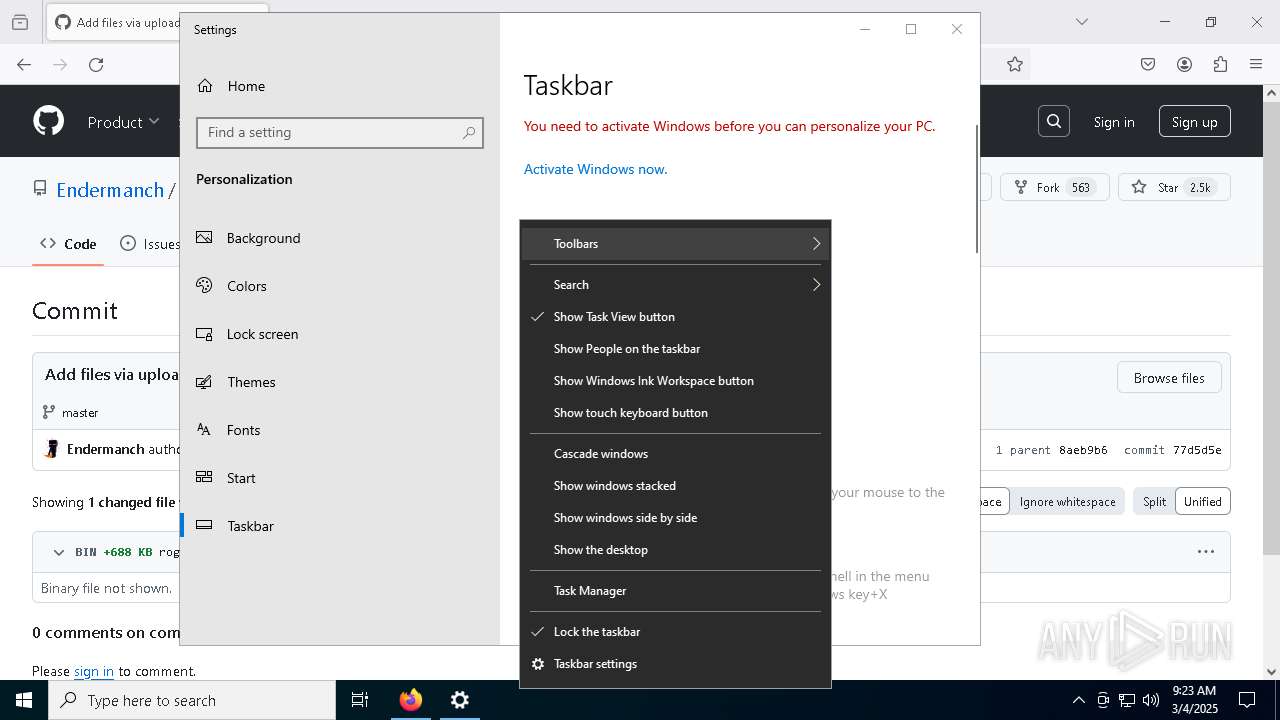Enable Show touch keyboard button
Viewport: 1280px width, 720px height.
tap(675, 413)
